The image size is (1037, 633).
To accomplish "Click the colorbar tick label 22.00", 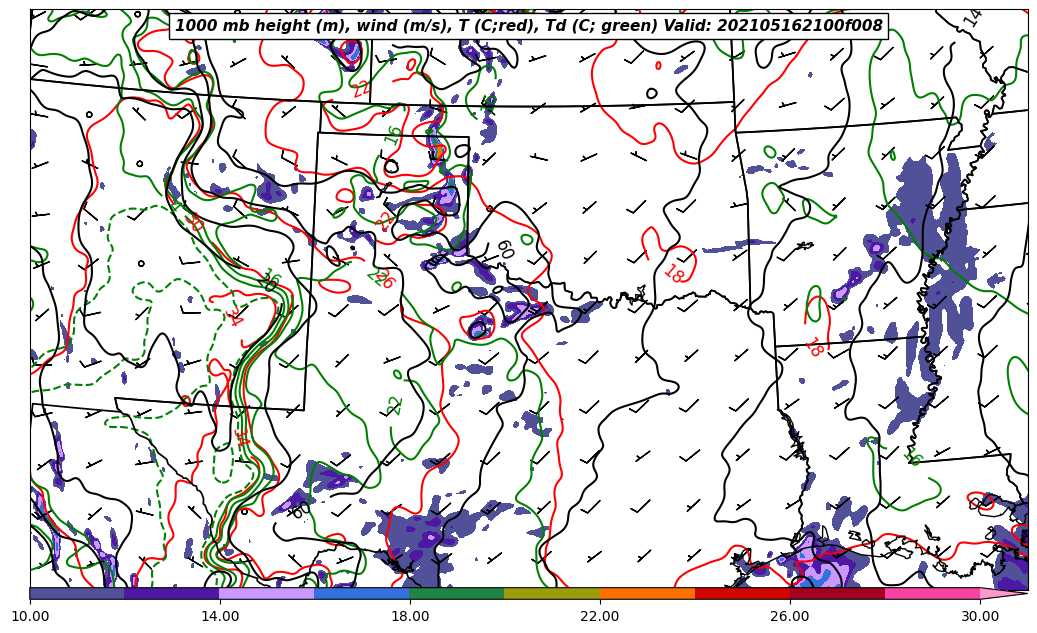I will [x=600, y=616].
